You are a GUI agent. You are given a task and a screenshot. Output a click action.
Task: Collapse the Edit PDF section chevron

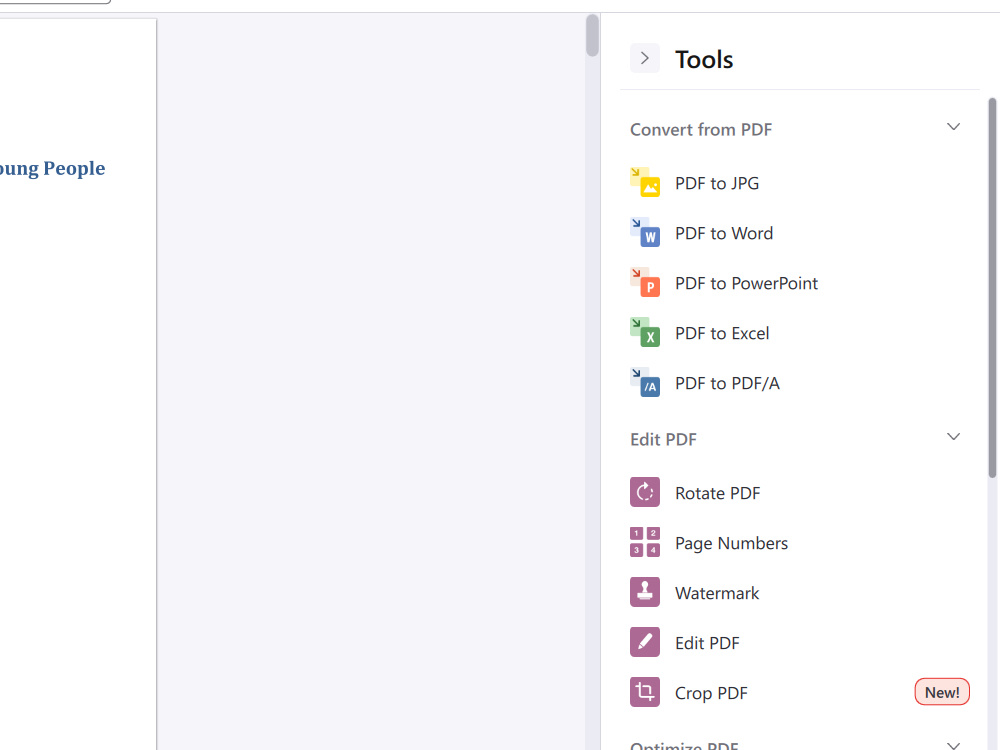(953, 437)
